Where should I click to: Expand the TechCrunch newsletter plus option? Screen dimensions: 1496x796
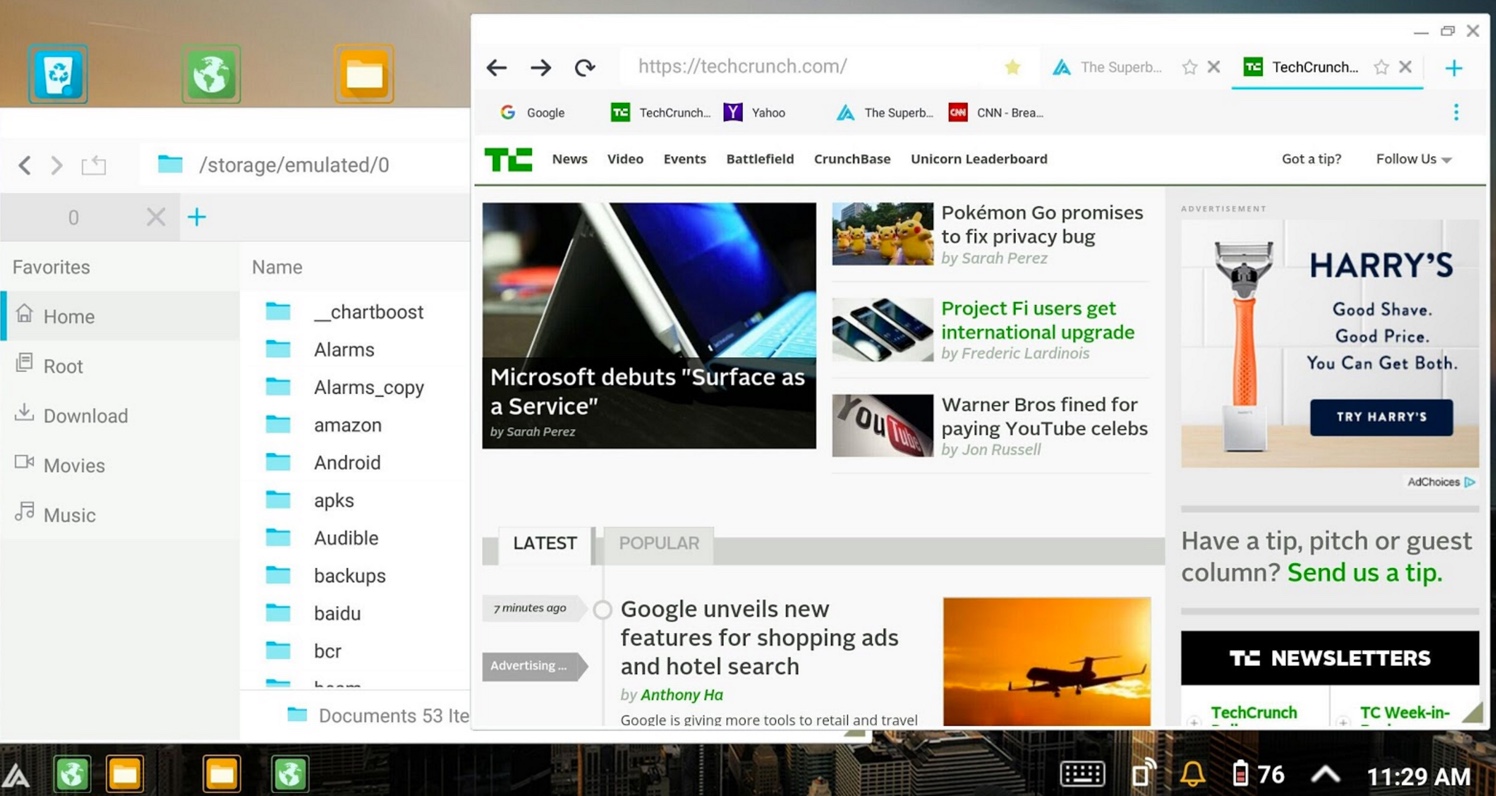tap(1194, 721)
